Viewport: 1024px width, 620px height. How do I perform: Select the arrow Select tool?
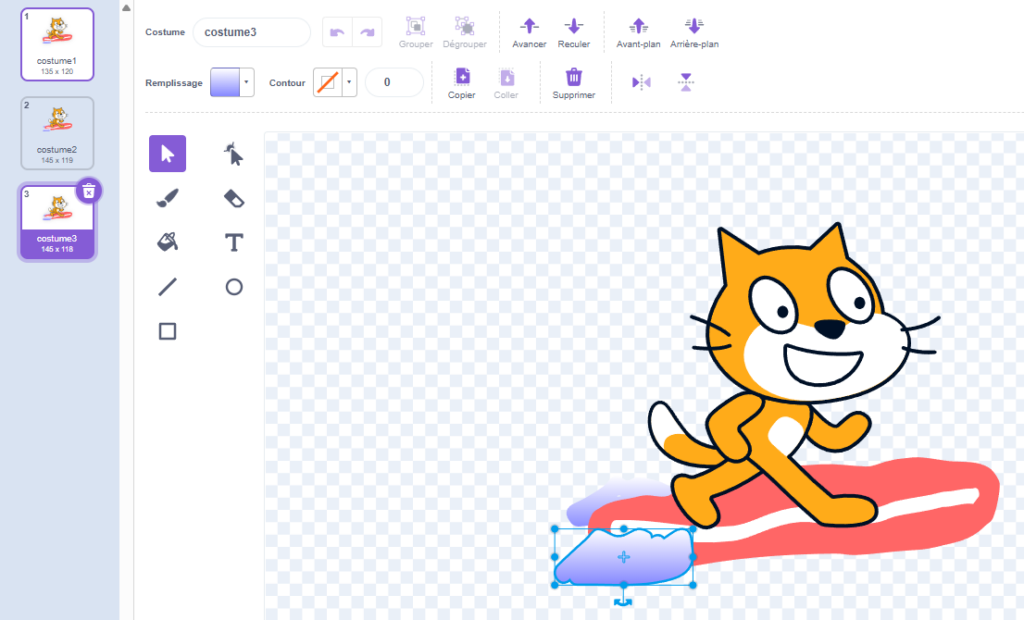pos(167,154)
